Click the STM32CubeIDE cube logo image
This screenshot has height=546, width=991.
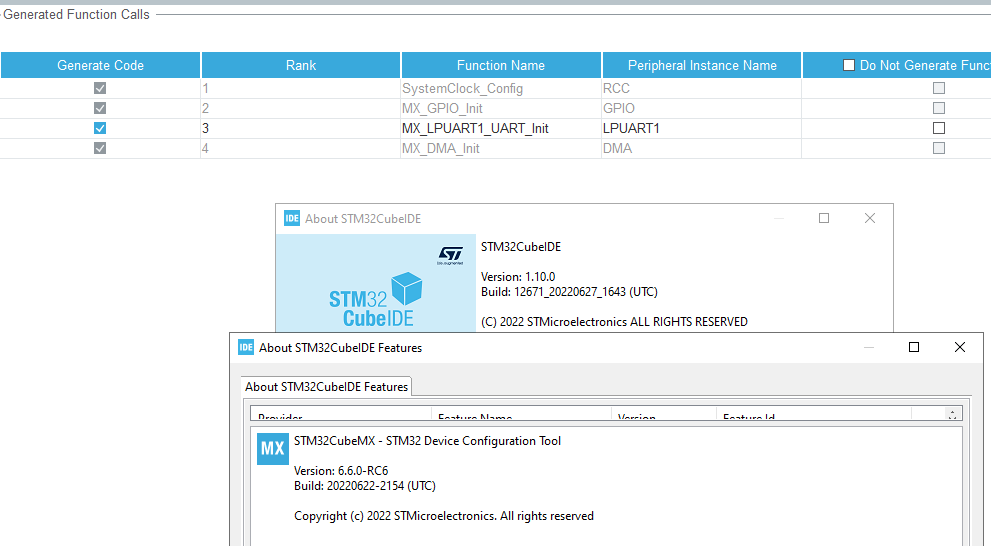[x=376, y=299]
